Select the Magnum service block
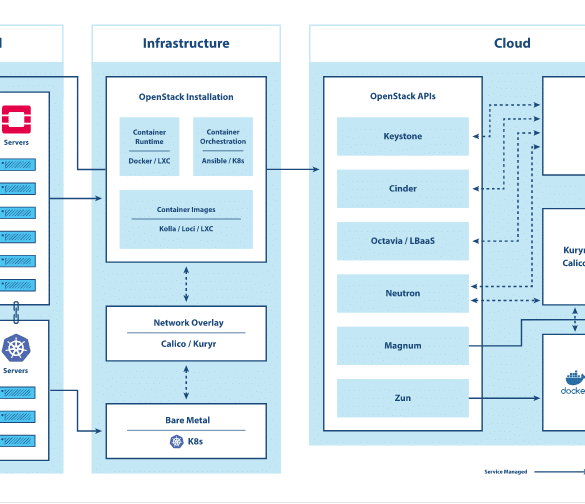Screen dimensions: 585x504 (403, 345)
